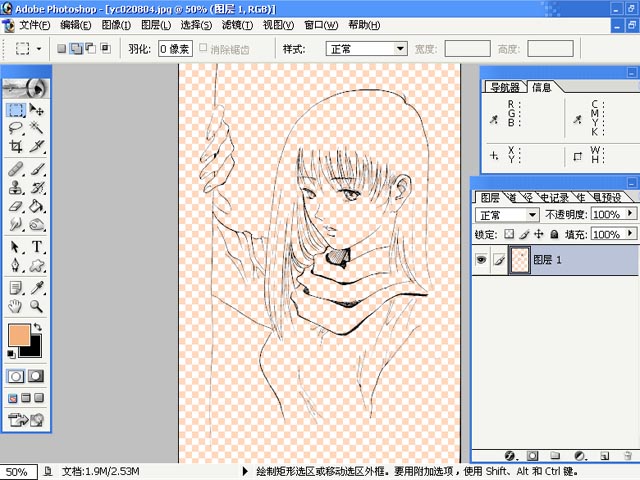The height and width of the screenshot is (480, 640).
Task: Select the Path Selection arrow tool
Action: (x=16, y=247)
